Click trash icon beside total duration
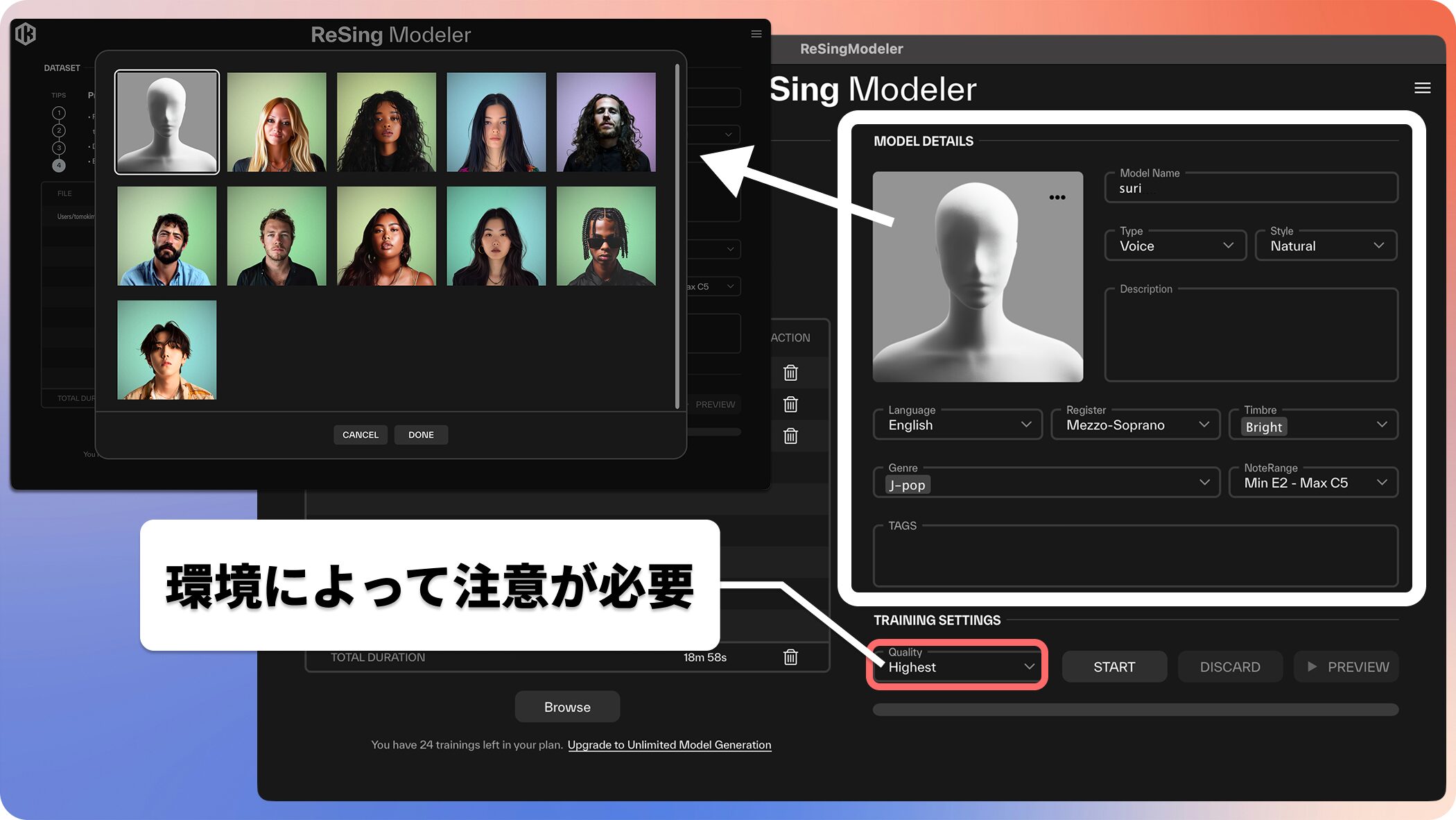Image resolution: width=1456 pixels, height=820 pixels. [x=790, y=657]
